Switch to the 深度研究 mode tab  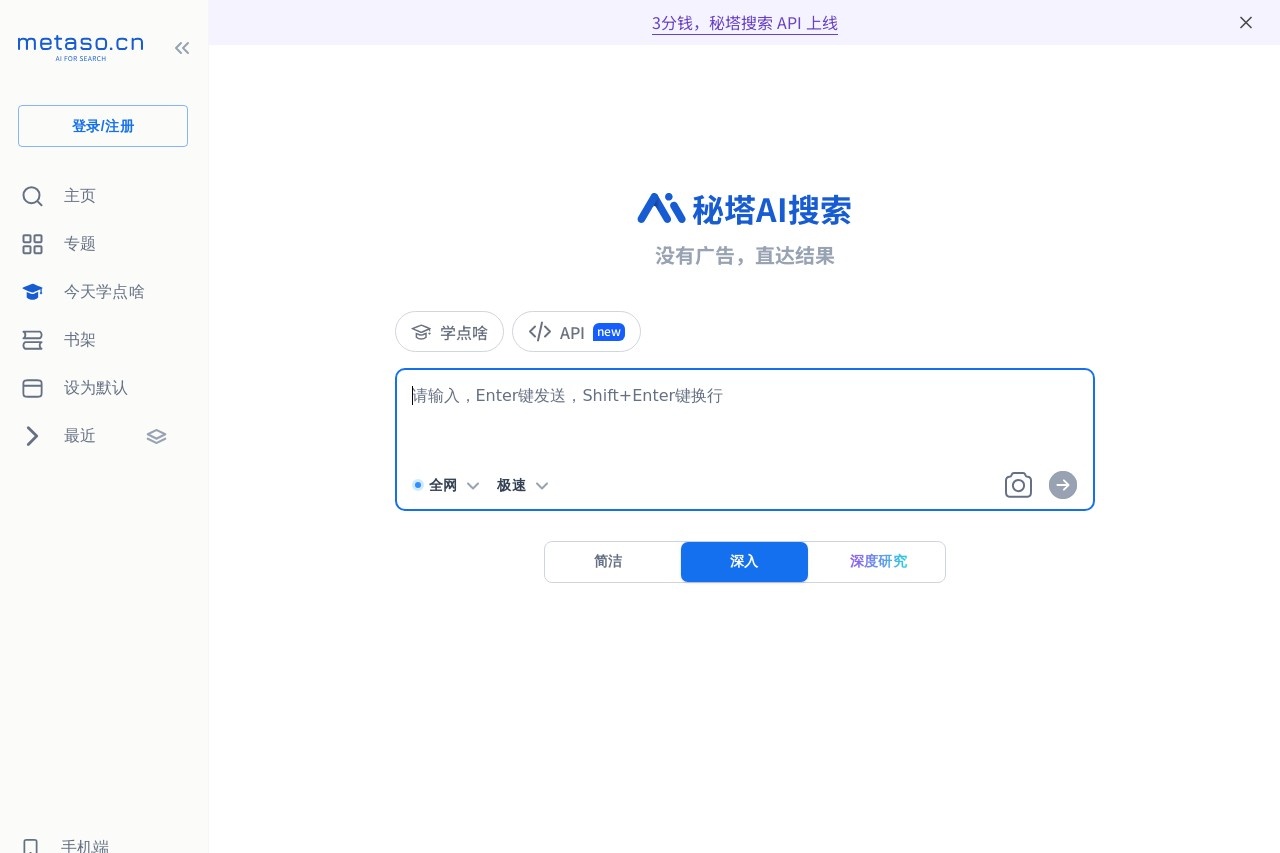pyautogui.click(x=877, y=562)
